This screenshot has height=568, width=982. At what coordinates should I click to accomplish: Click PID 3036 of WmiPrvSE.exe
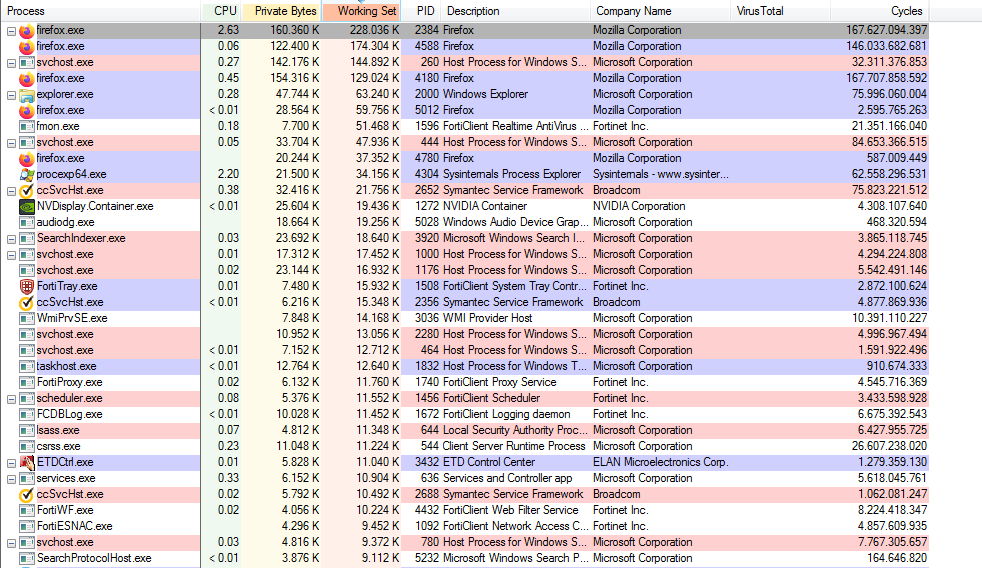click(426, 318)
